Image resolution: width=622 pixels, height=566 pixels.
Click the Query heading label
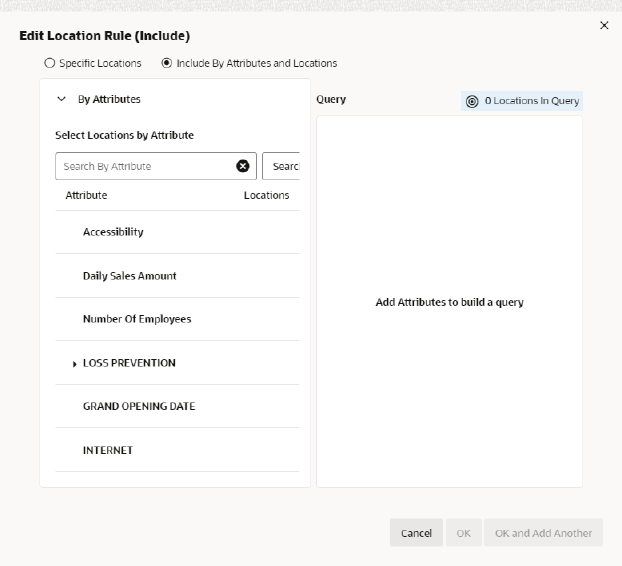(x=331, y=100)
